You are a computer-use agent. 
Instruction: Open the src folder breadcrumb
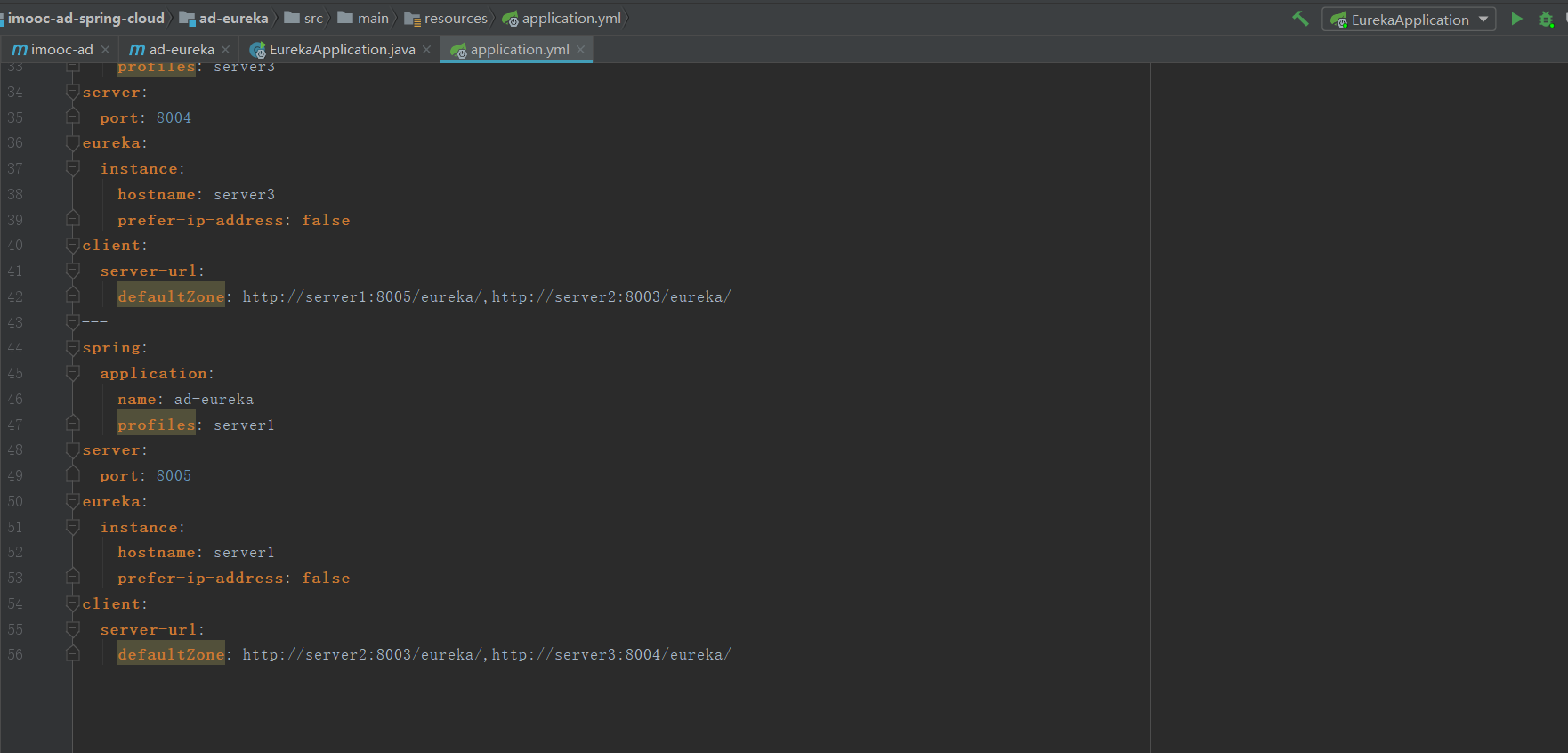(x=303, y=19)
